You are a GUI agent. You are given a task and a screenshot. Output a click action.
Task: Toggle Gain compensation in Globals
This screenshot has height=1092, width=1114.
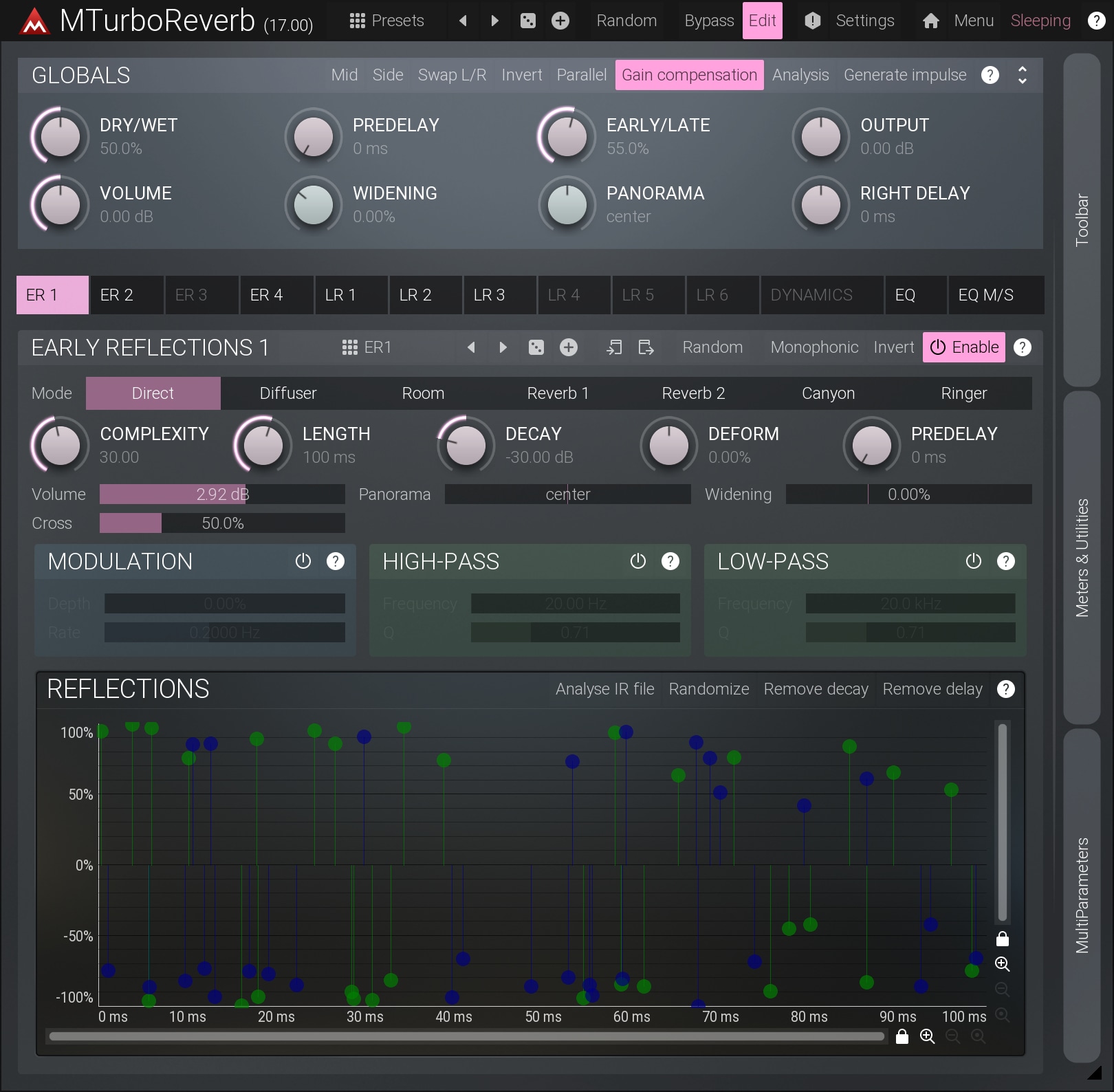pos(689,75)
